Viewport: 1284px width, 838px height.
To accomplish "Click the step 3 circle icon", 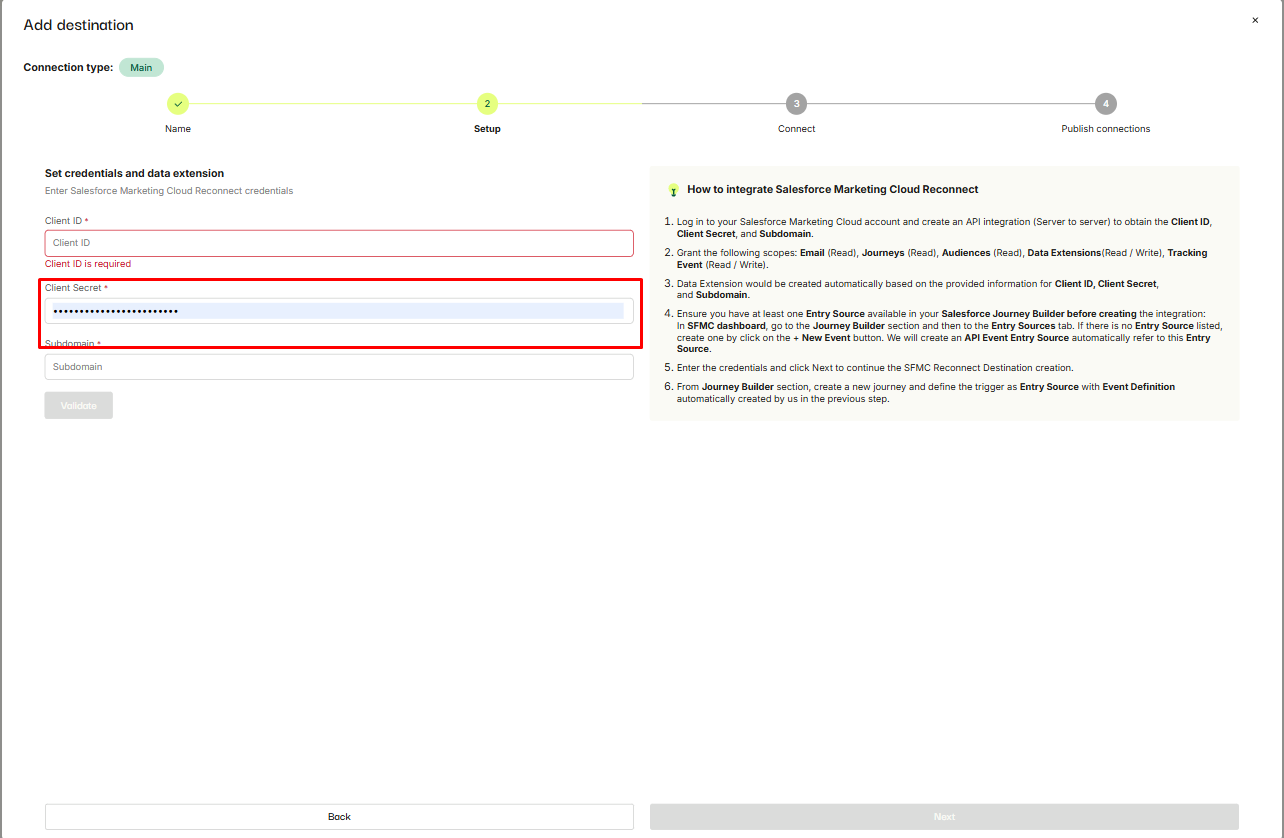I will pos(796,104).
